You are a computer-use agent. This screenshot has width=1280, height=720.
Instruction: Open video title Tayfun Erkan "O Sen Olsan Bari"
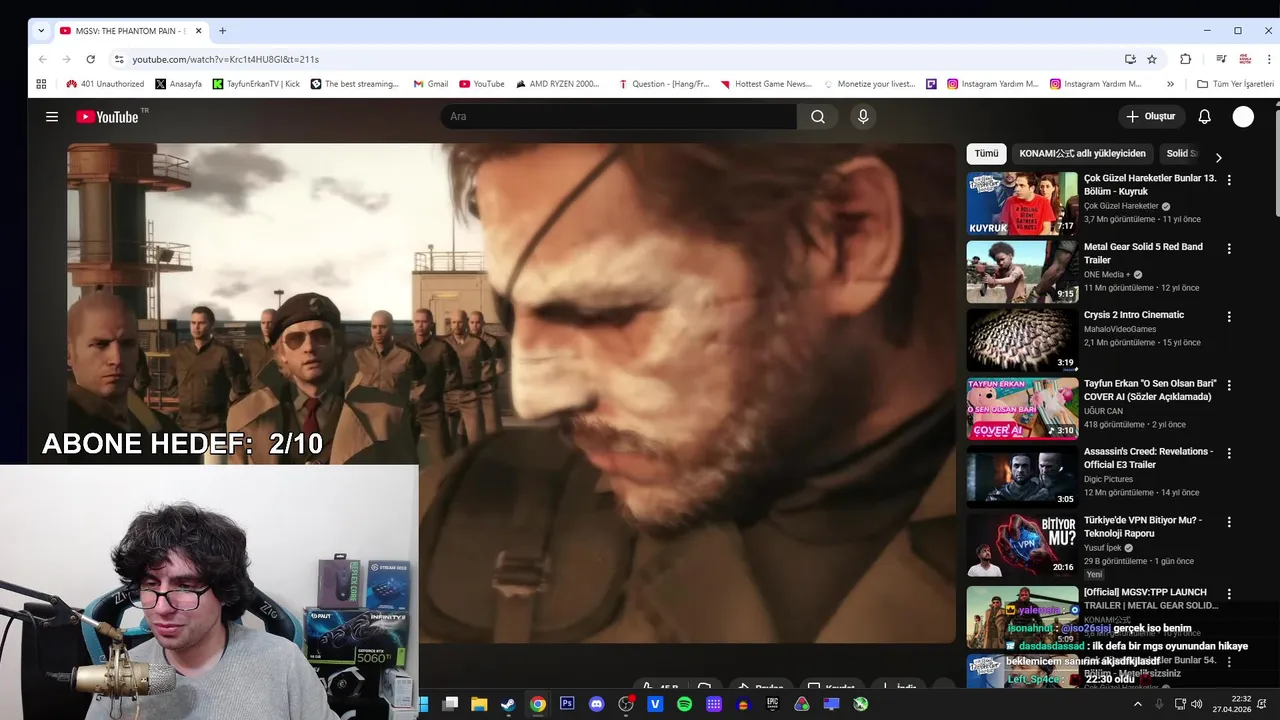pyautogui.click(x=1150, y=390)
